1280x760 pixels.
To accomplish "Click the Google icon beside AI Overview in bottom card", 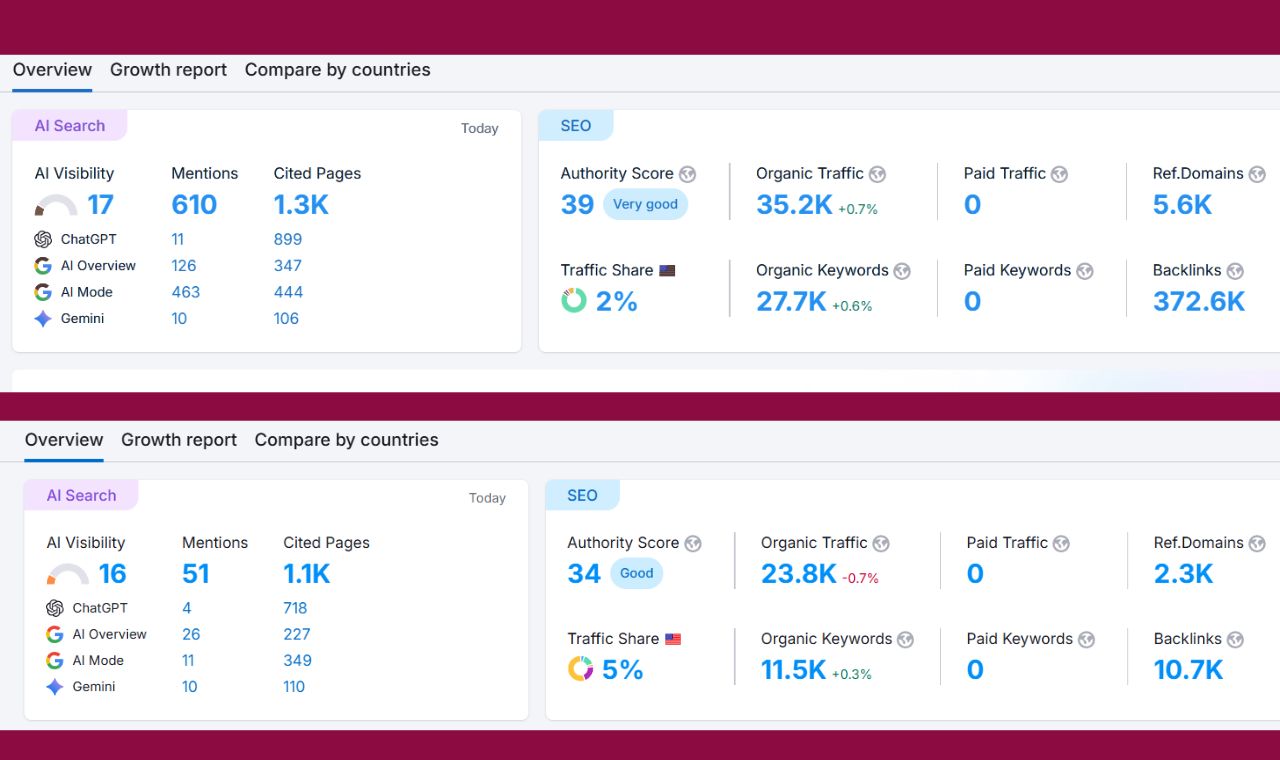I will tap(55, 634).
